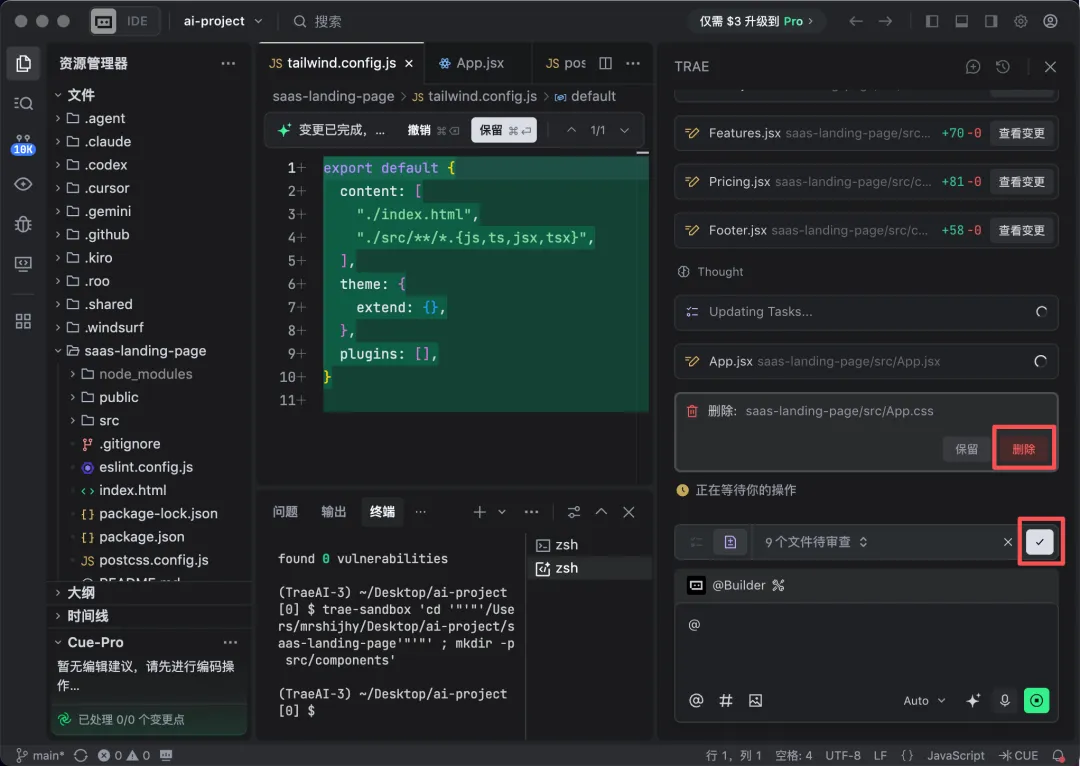Screen dimensions: 1080x766
Task: Open terminal launch profile dropdown arrow
Action: pyautogui.click(x=501, y=512)
